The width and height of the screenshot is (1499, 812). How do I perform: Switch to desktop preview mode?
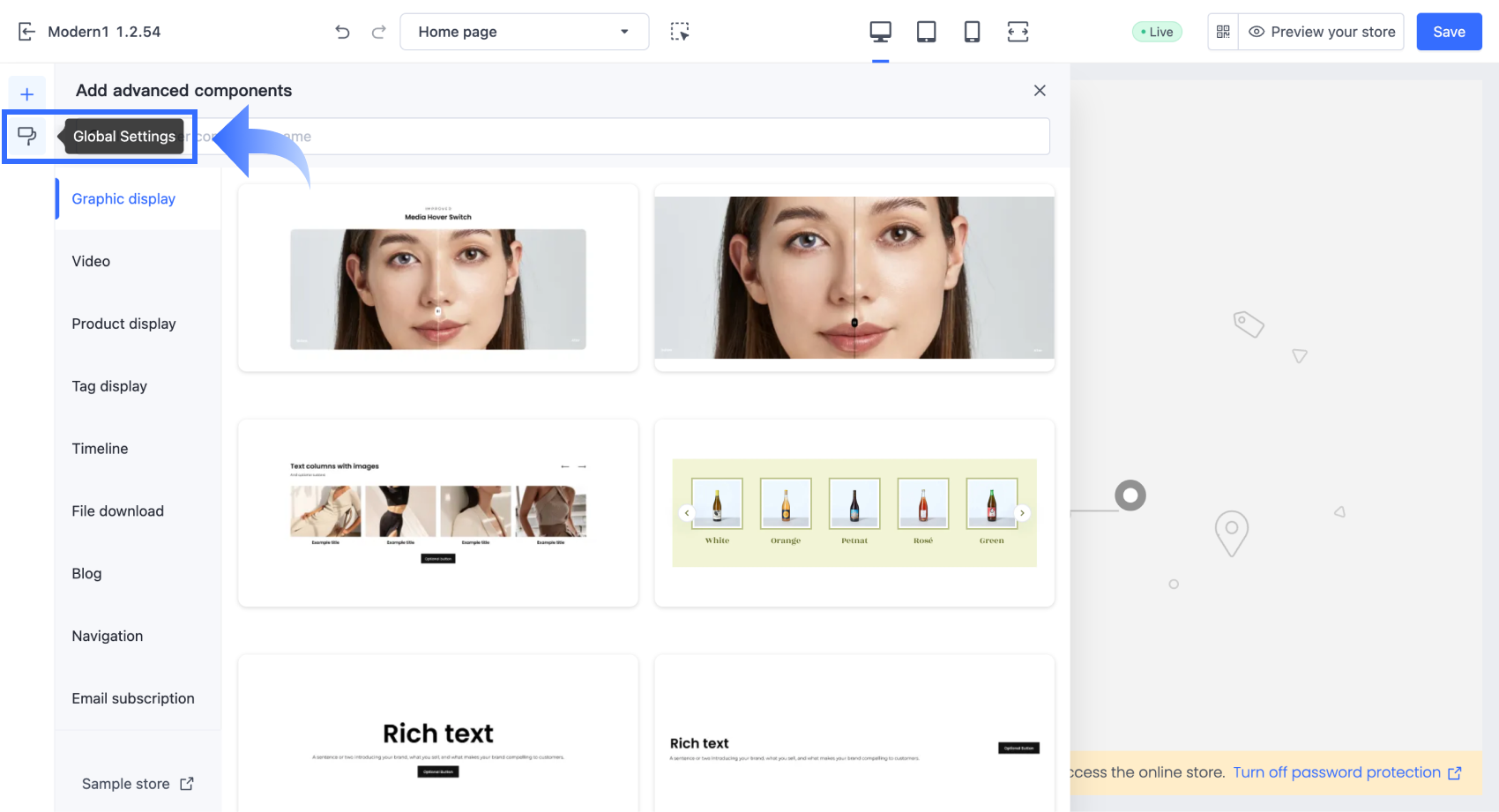point(880,32)
